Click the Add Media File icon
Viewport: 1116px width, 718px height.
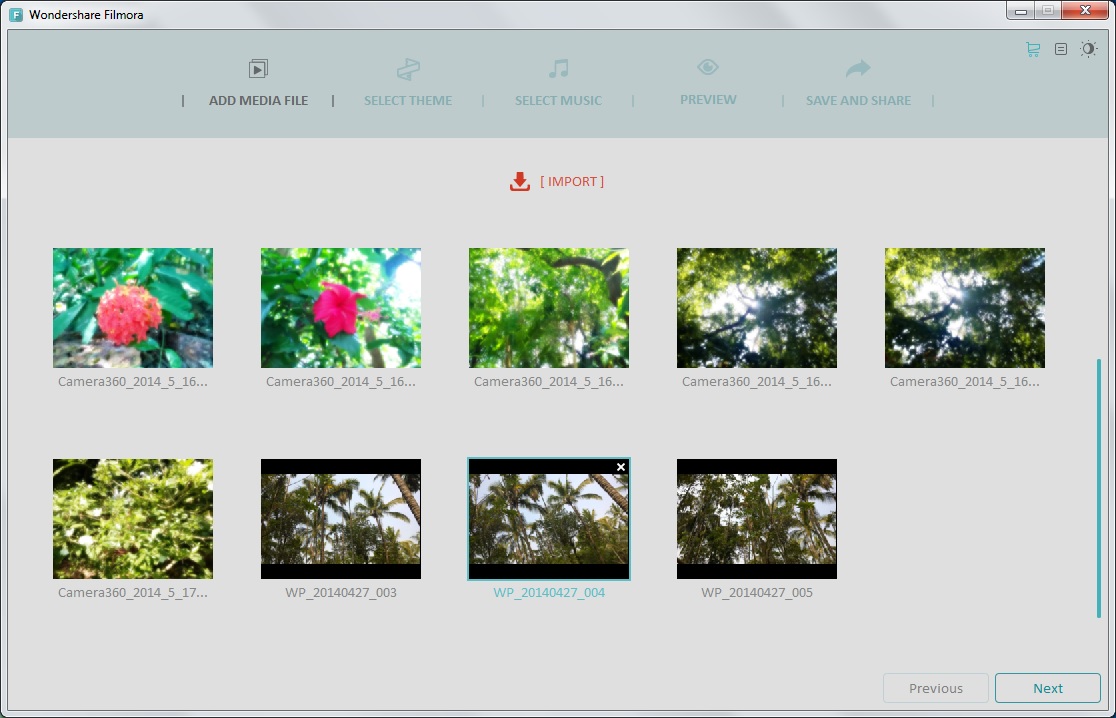[258, 68]
